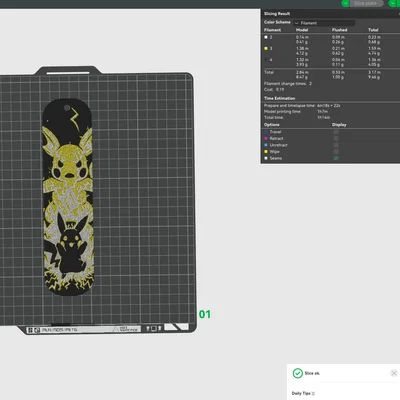Click the green Slice ok checkmark icon

(298, 373)
